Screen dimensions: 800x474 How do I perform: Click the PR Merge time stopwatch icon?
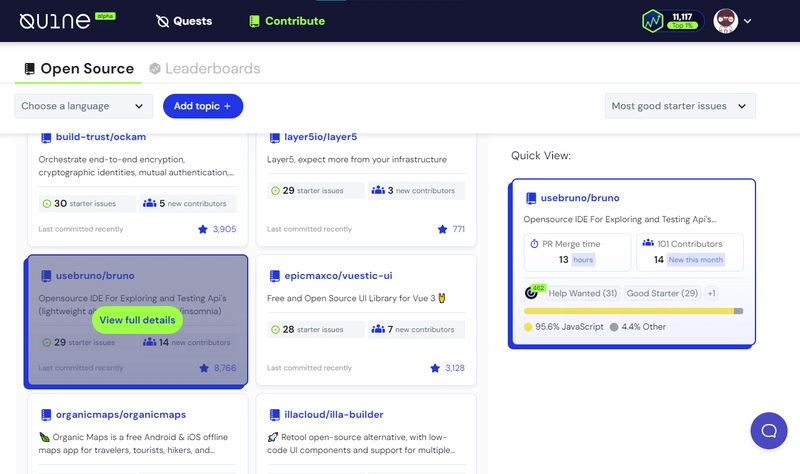534,244
